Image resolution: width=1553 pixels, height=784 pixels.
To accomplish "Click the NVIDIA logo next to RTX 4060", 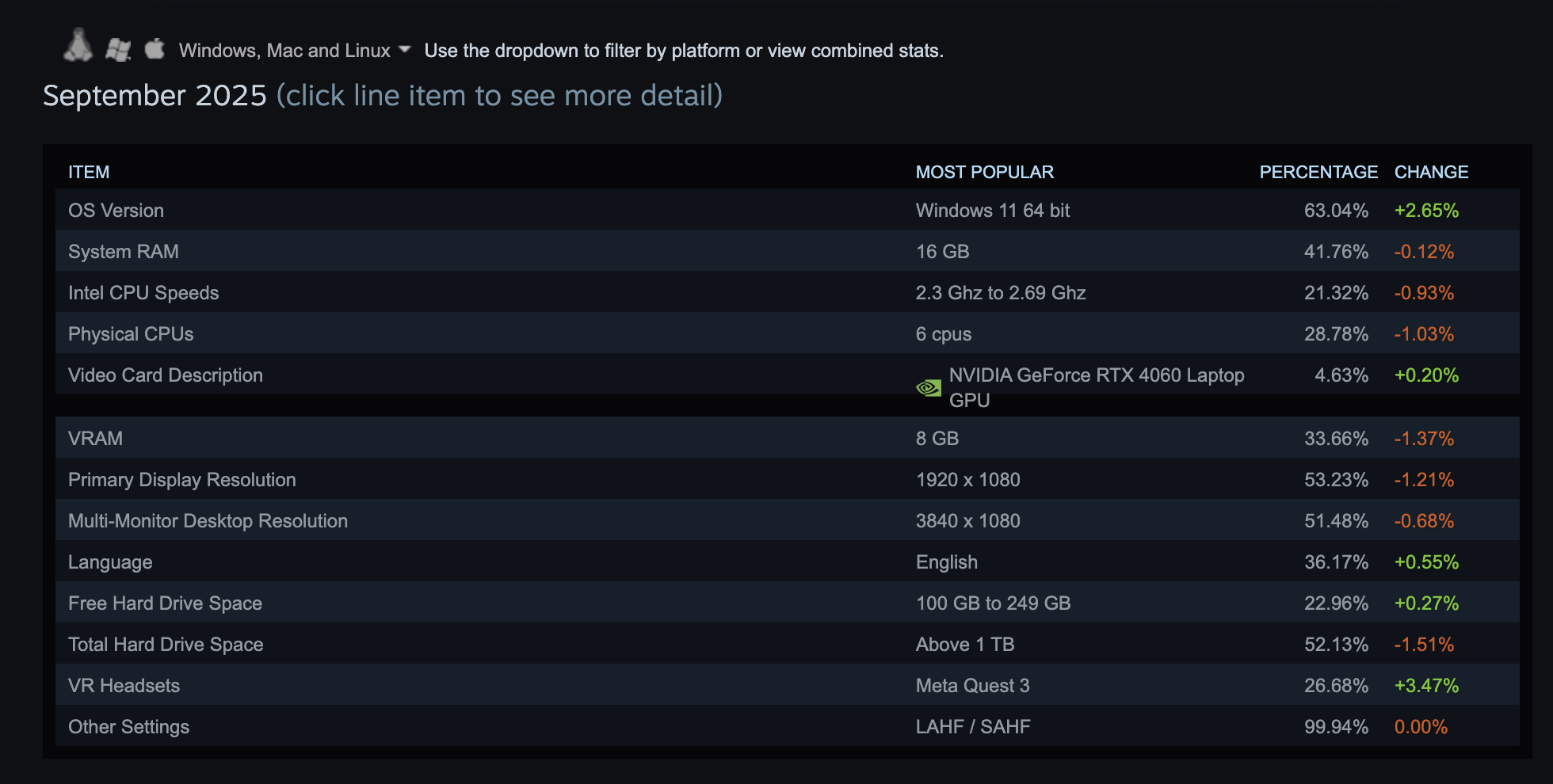I will (929, 388).
